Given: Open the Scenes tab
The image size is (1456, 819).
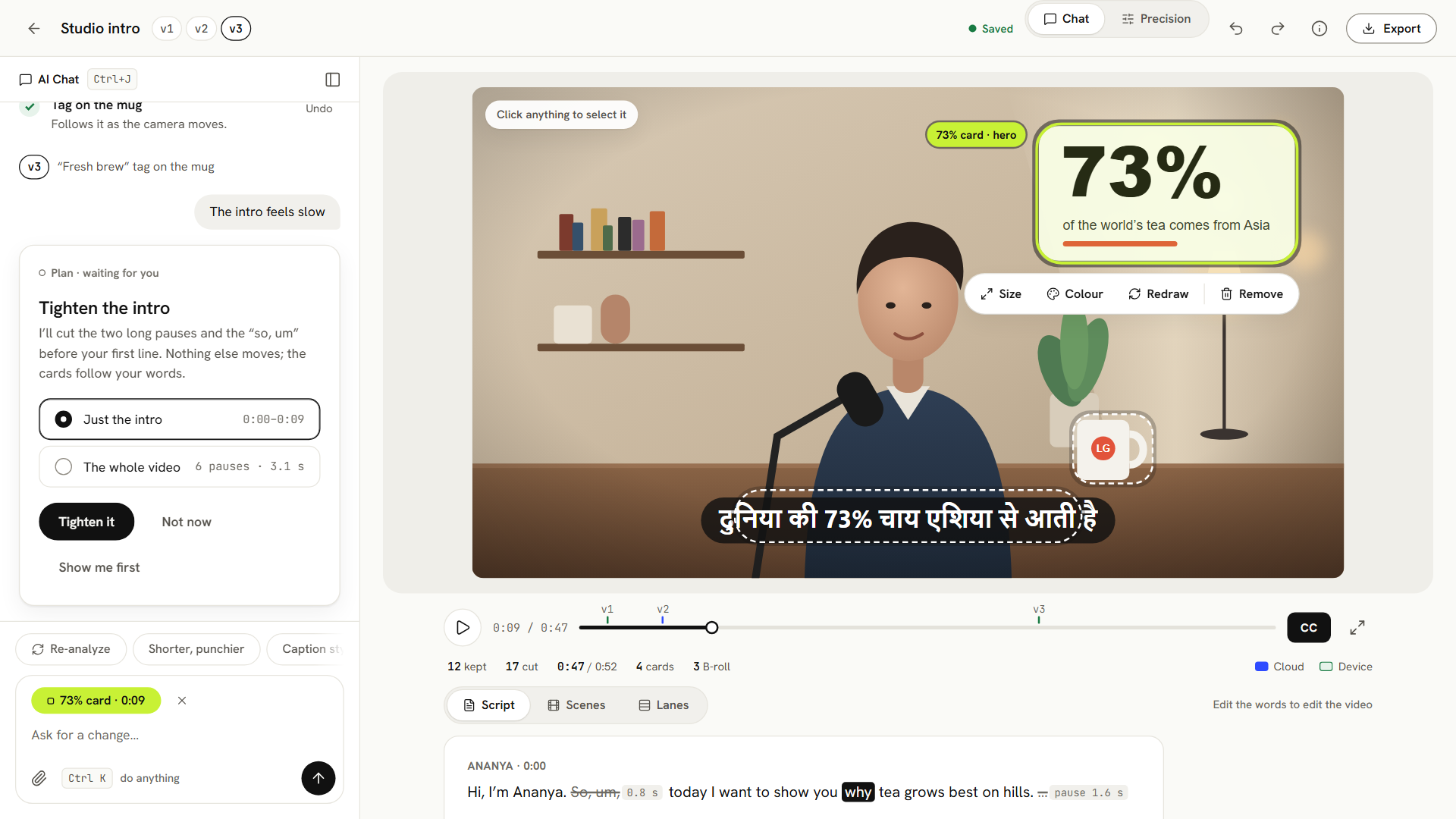Looking at the screenshot, I should [576, 705].
